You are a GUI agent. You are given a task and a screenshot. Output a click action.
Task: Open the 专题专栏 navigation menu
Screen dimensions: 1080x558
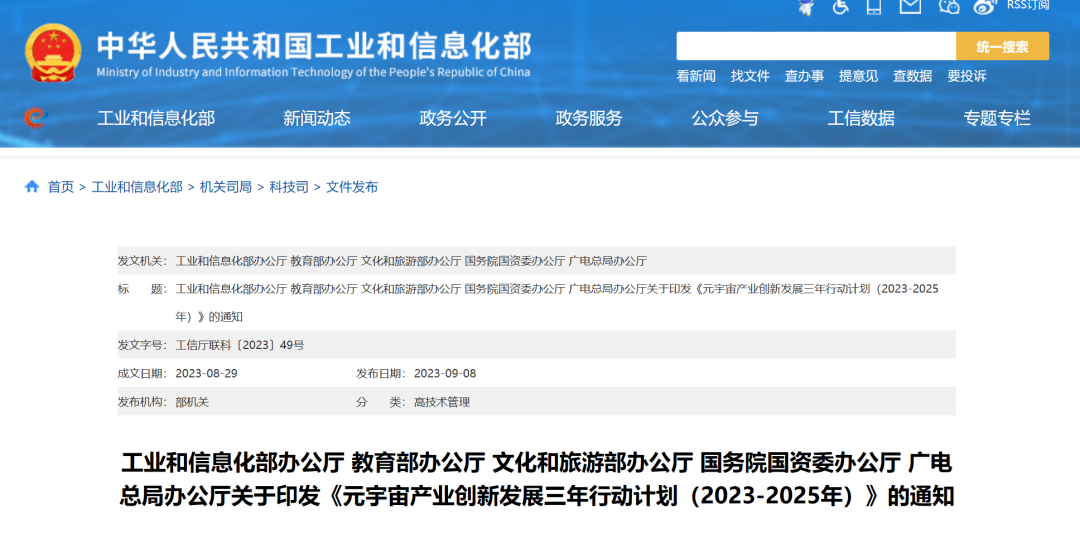(997, 118)
